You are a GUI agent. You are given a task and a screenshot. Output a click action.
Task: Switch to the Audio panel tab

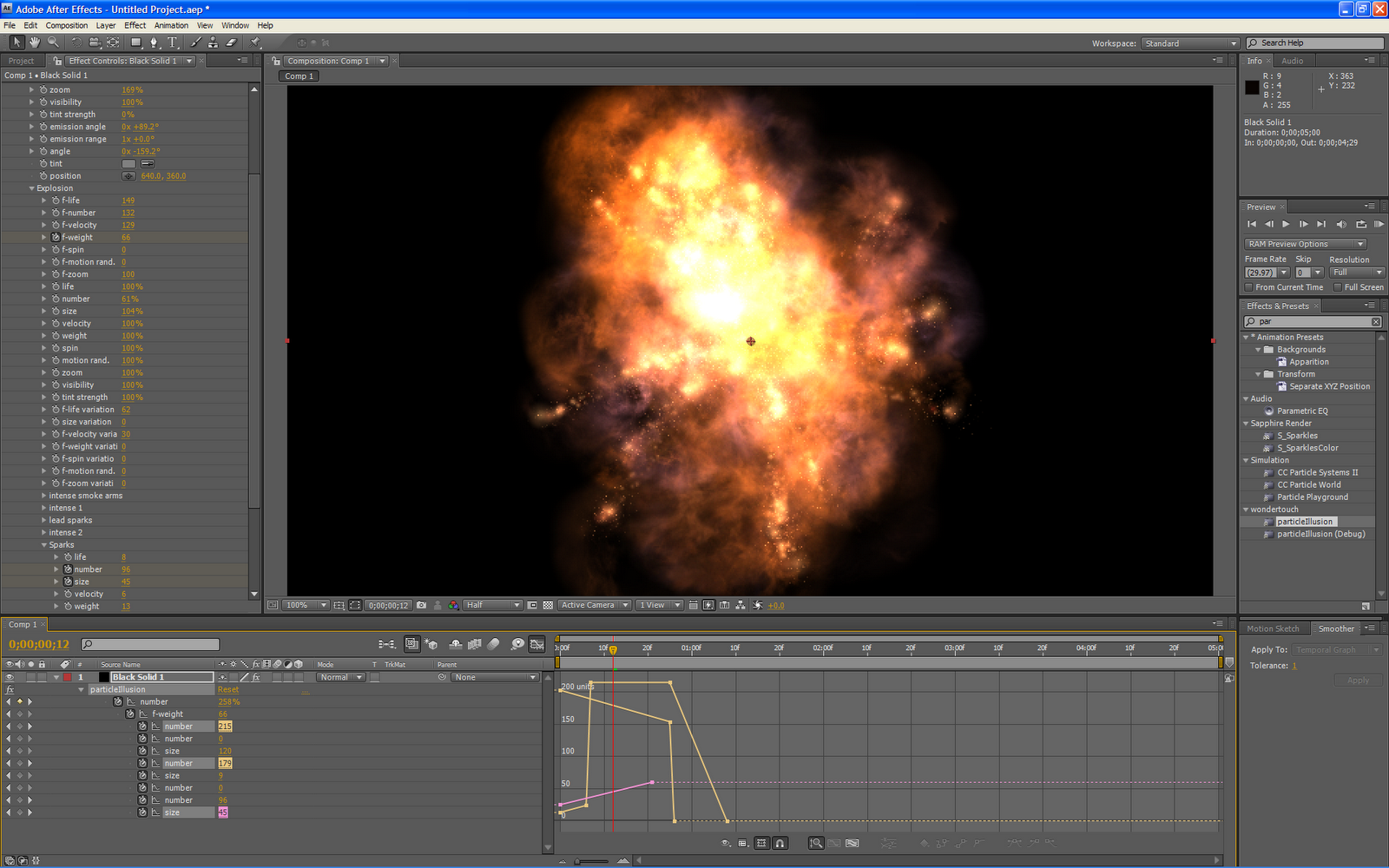click(x=1293, y=60)
